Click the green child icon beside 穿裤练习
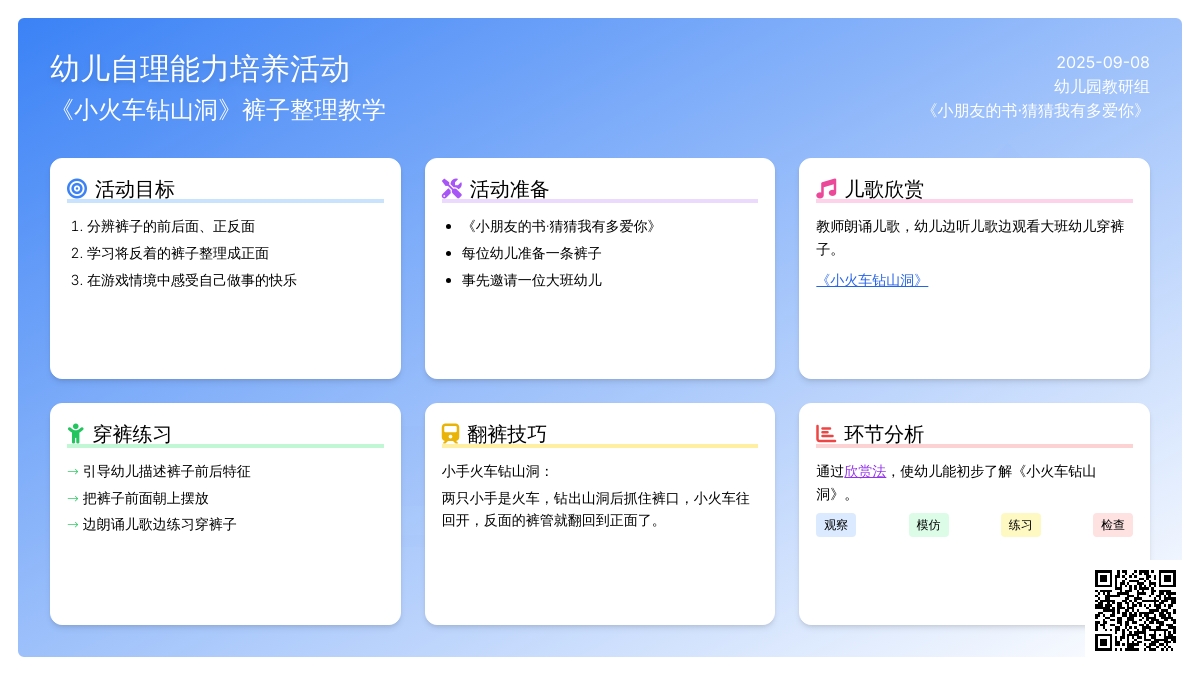 click(75, 434)
